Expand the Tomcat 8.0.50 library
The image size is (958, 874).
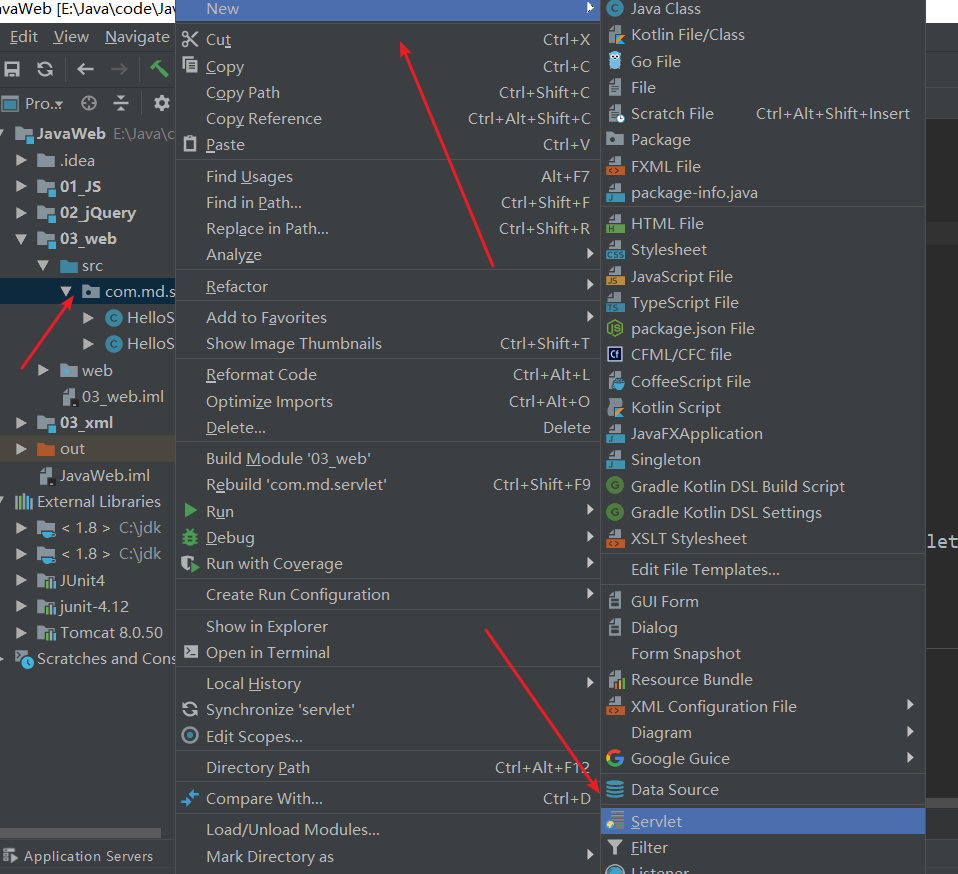pos(21,633)
